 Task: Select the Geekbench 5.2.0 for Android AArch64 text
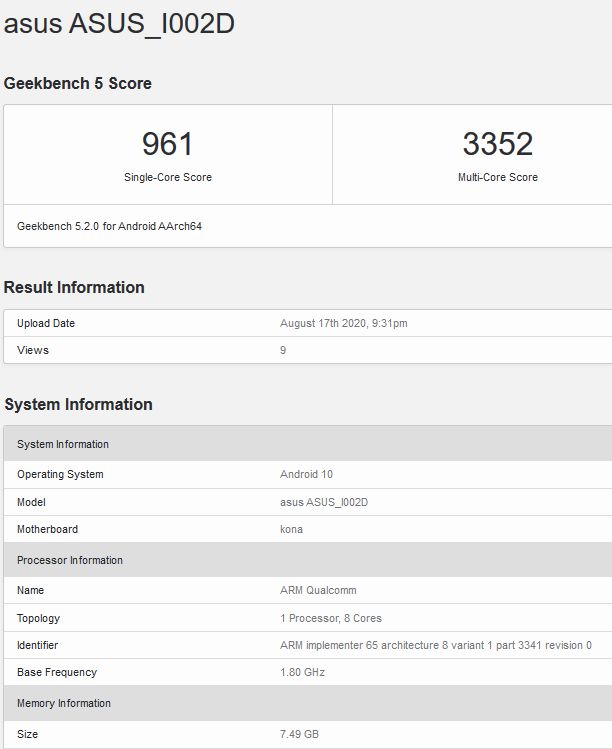[x=109, y=226]
